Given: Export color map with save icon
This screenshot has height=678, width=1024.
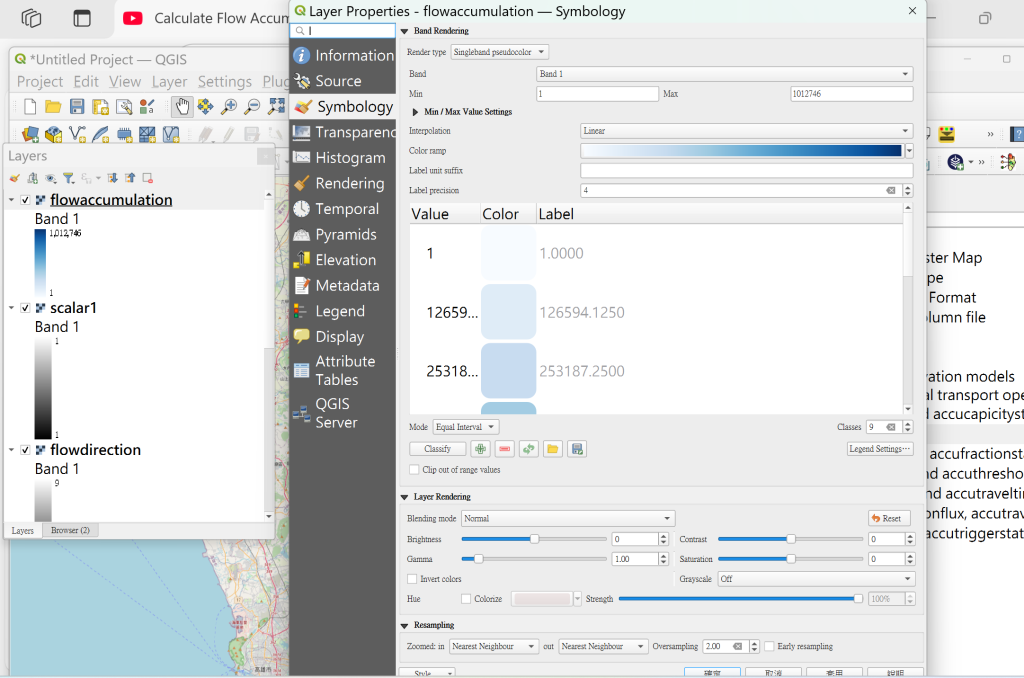Looking at the screenshot, I should [x=577, y=449].
